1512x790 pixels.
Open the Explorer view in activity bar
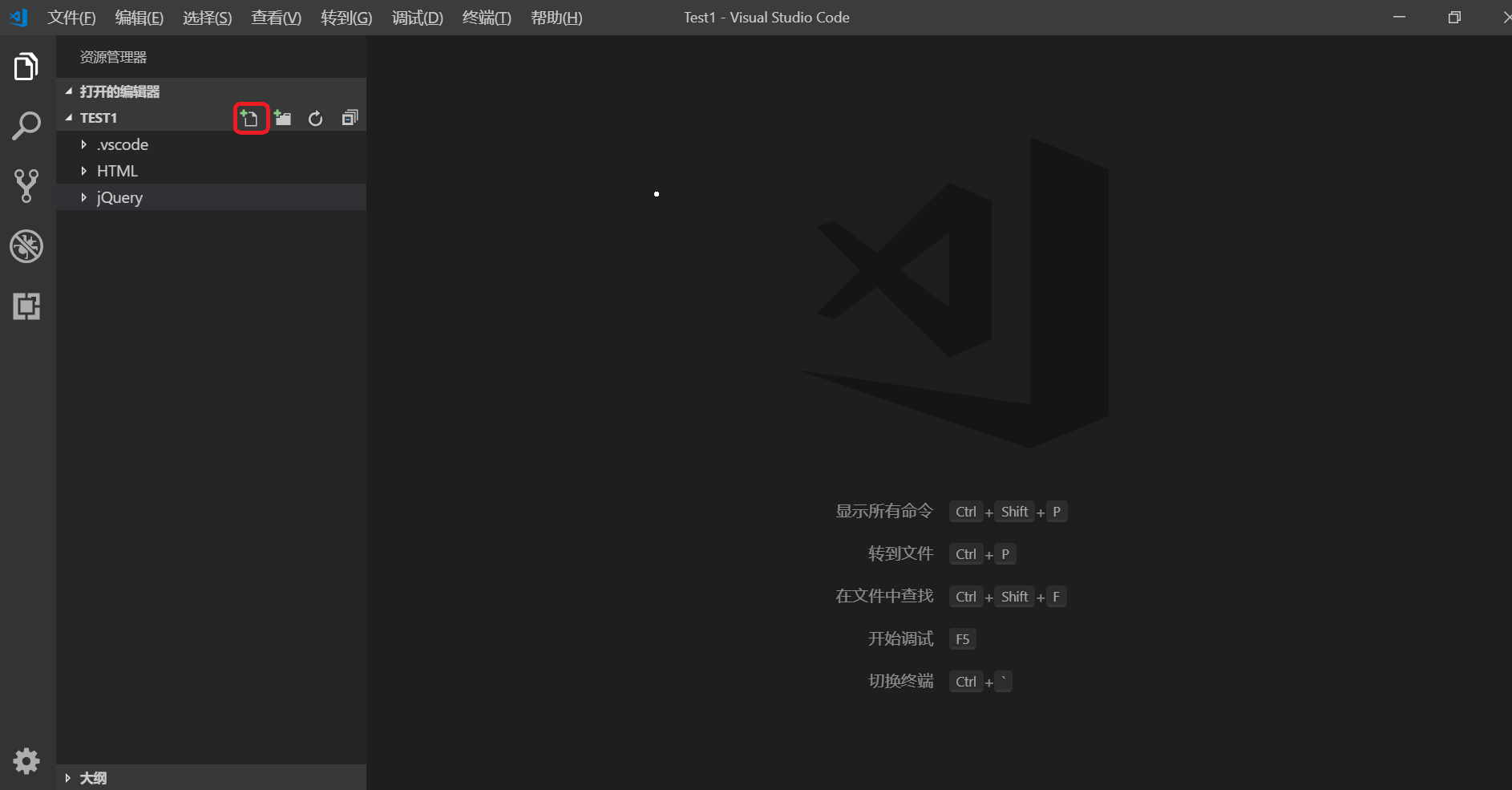(x=26, y=67)
